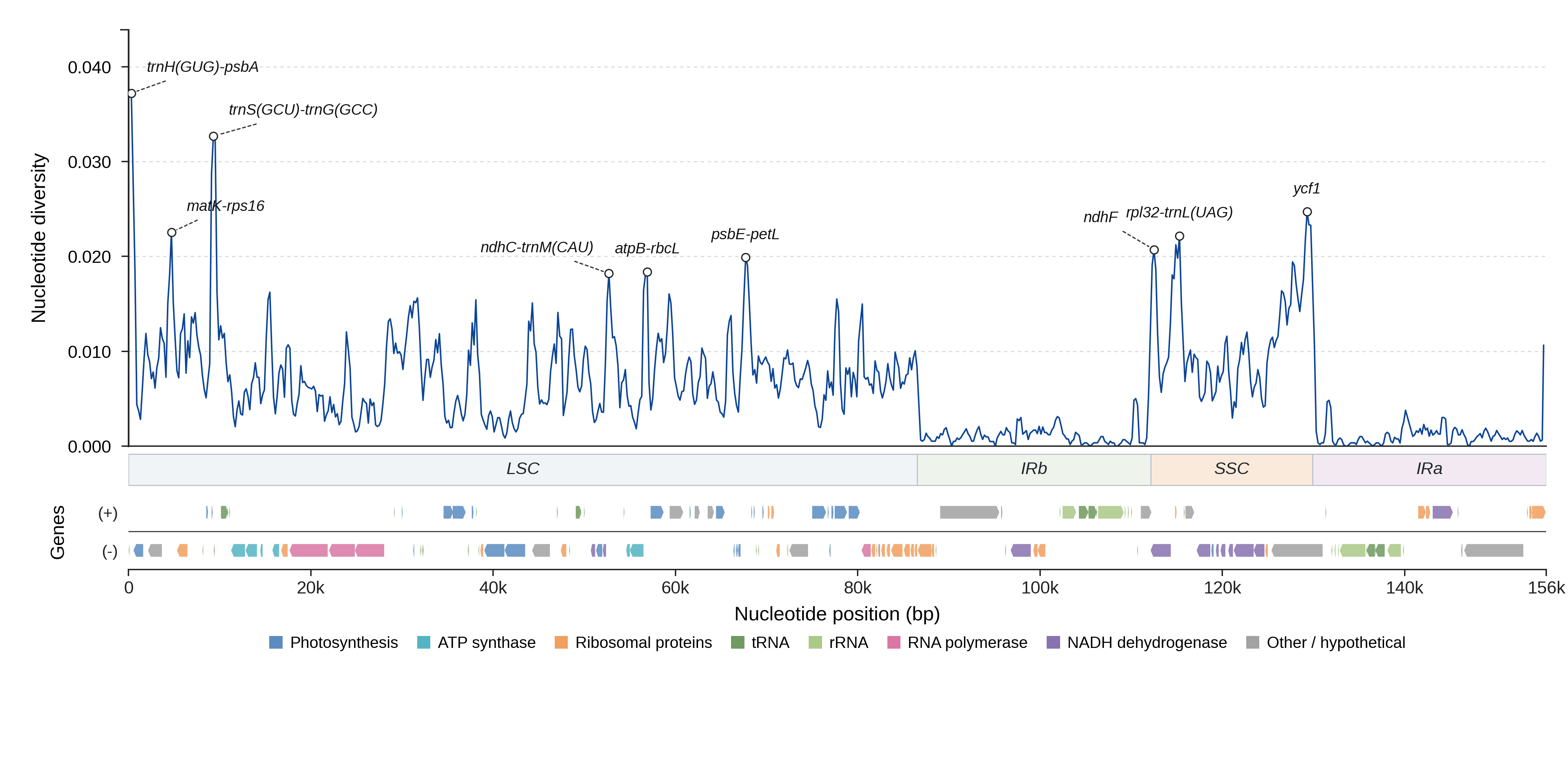Select the '80k' x-axis tick label
1568x763 pixels.
[858, 588]
